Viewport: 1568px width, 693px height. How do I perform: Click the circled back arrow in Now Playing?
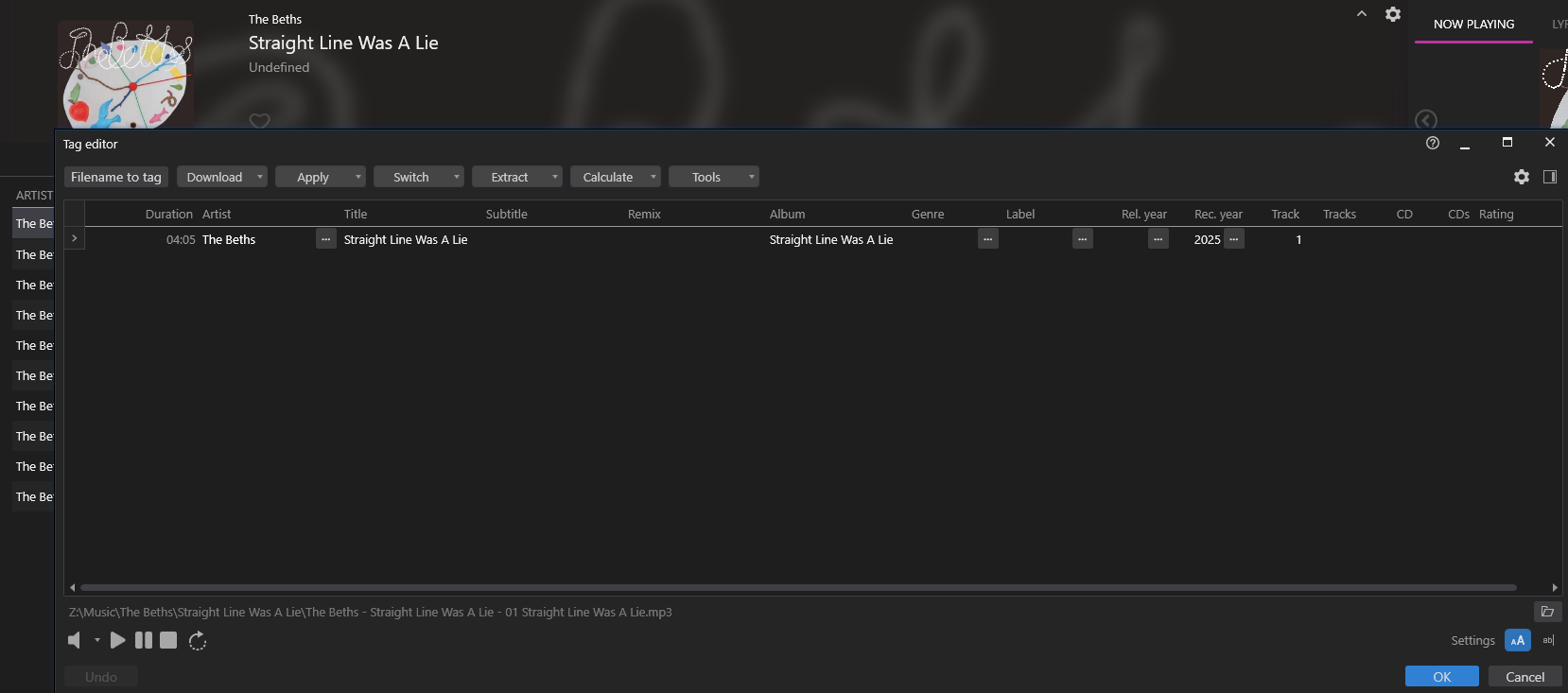[1426, 120]
